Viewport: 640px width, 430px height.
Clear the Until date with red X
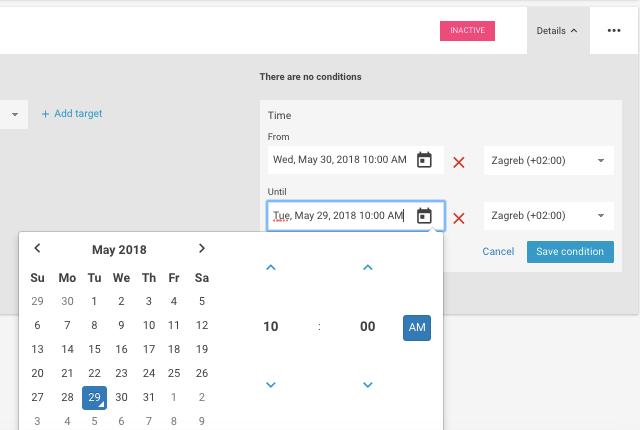pos(459,218)
